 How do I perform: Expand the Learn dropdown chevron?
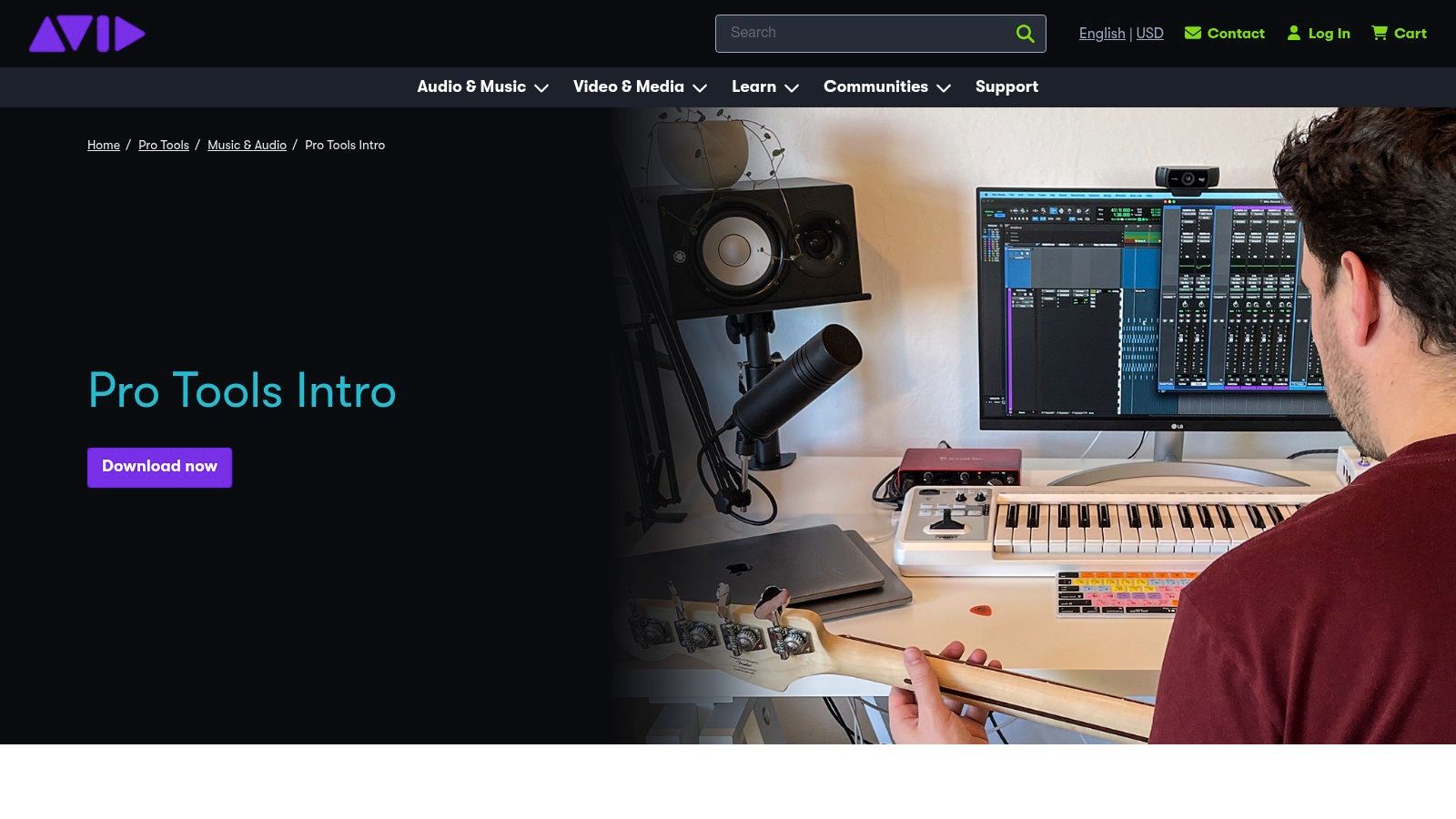point(792,88)
